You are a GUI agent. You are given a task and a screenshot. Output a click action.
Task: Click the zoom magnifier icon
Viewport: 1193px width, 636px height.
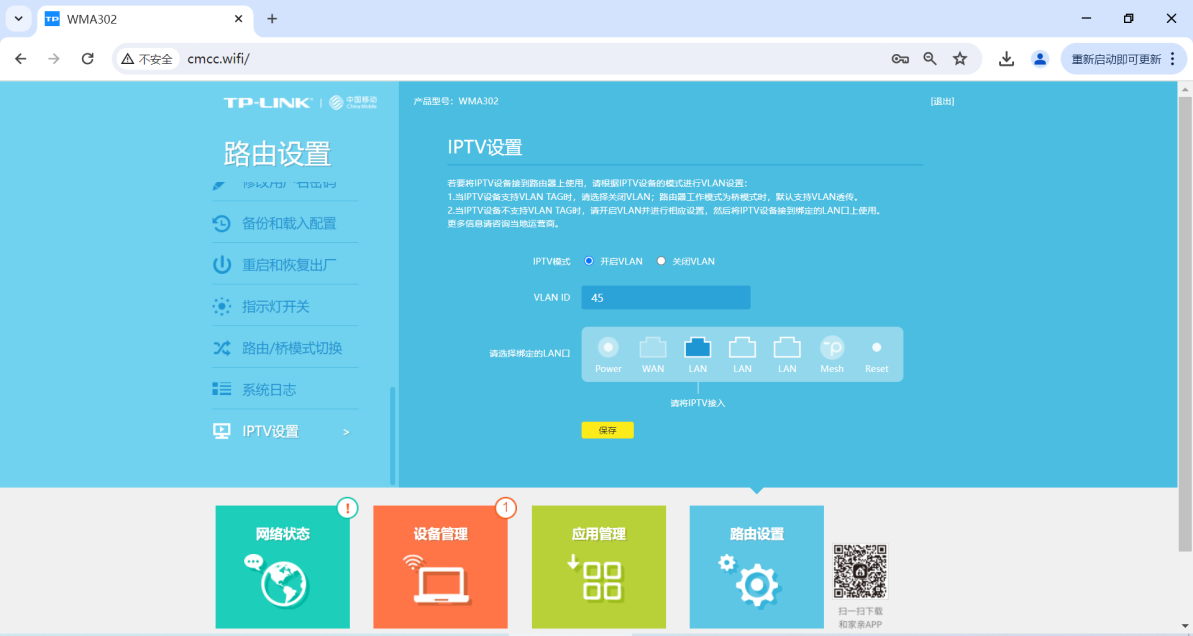pos(930,59)
